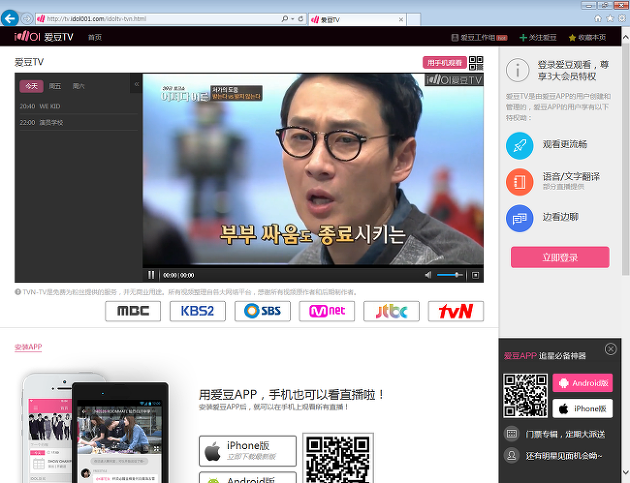Click the page scrollbar down arrow
This screenshot has width=630, height=483.
click(x=625, y=471)
